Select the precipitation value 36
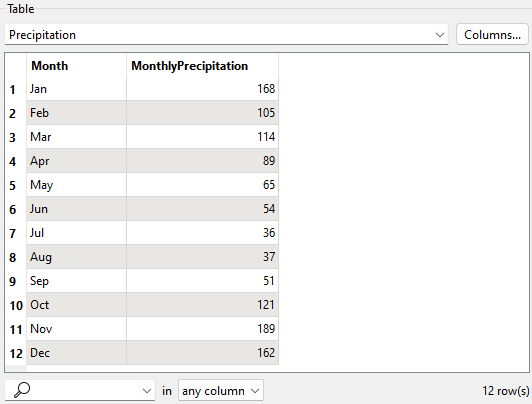Screen dimensions: 532x404 [x=203, y=233]
